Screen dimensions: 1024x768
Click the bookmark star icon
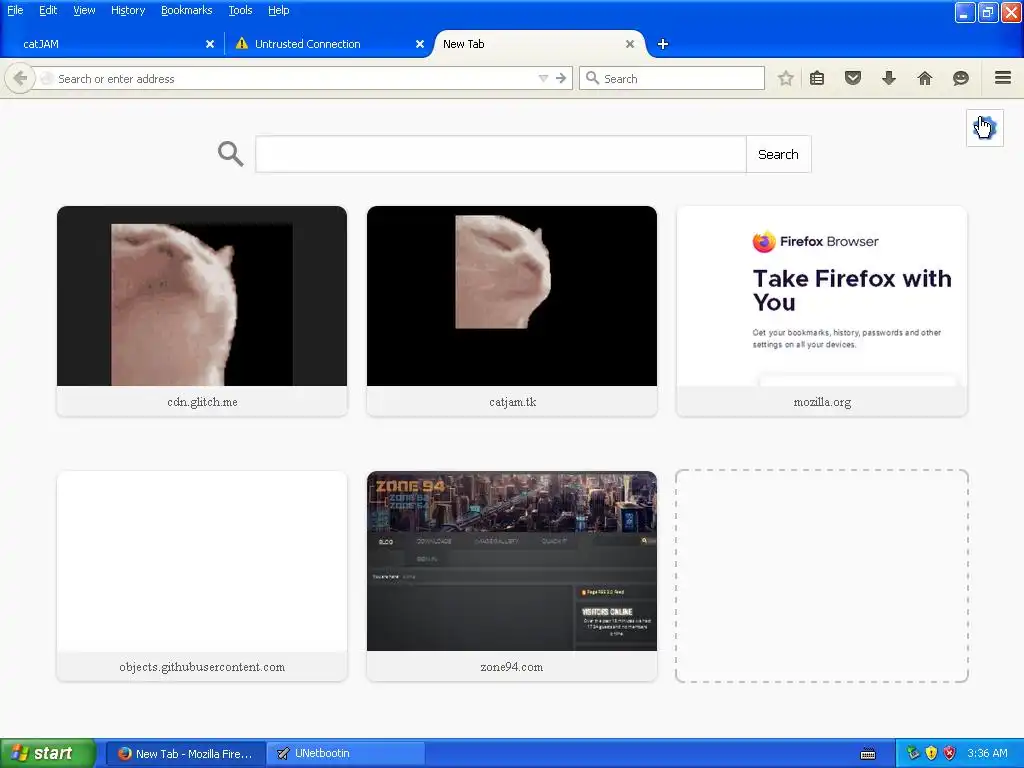[x=786, y=78]
